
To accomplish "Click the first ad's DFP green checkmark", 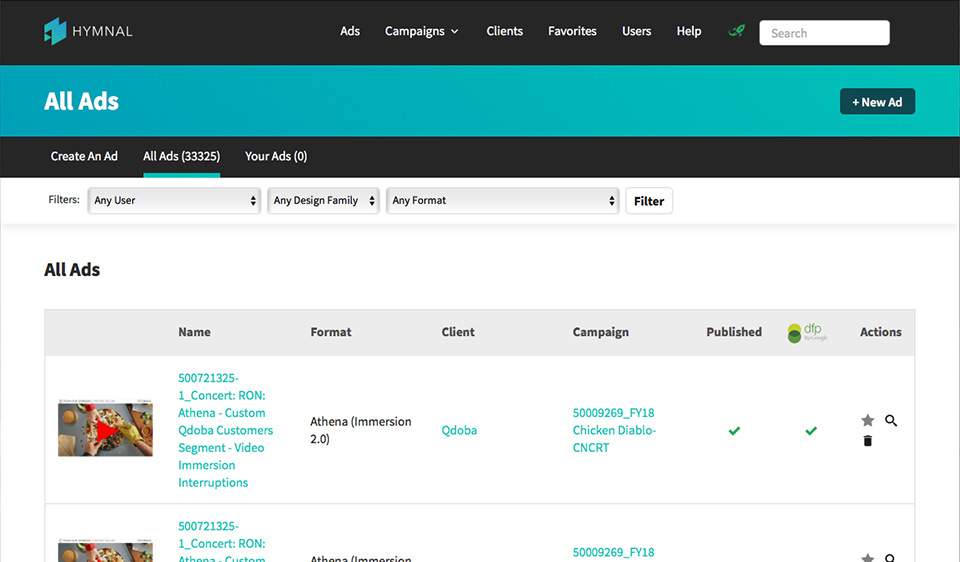I will click(x=811, y=431).
